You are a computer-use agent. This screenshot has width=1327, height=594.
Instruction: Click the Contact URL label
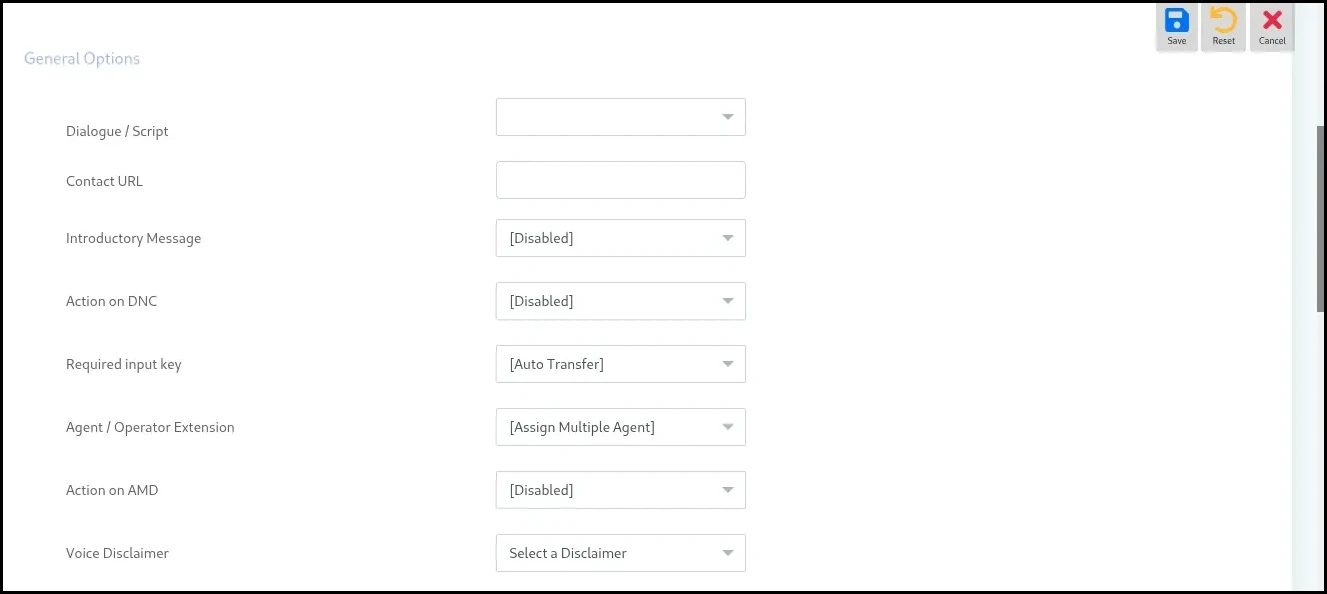point(104,181)
